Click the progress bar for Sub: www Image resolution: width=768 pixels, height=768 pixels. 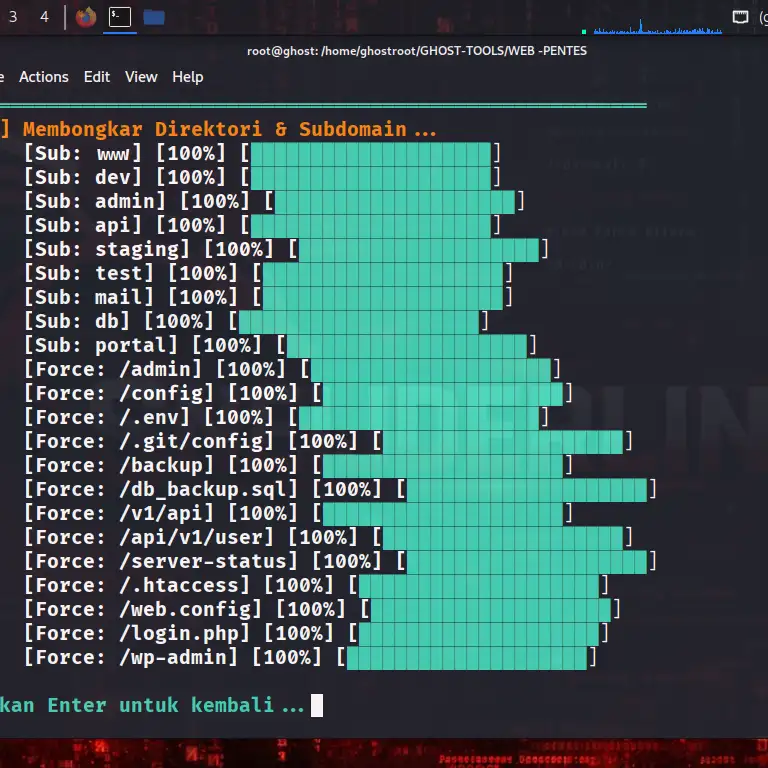click(371, 153)
